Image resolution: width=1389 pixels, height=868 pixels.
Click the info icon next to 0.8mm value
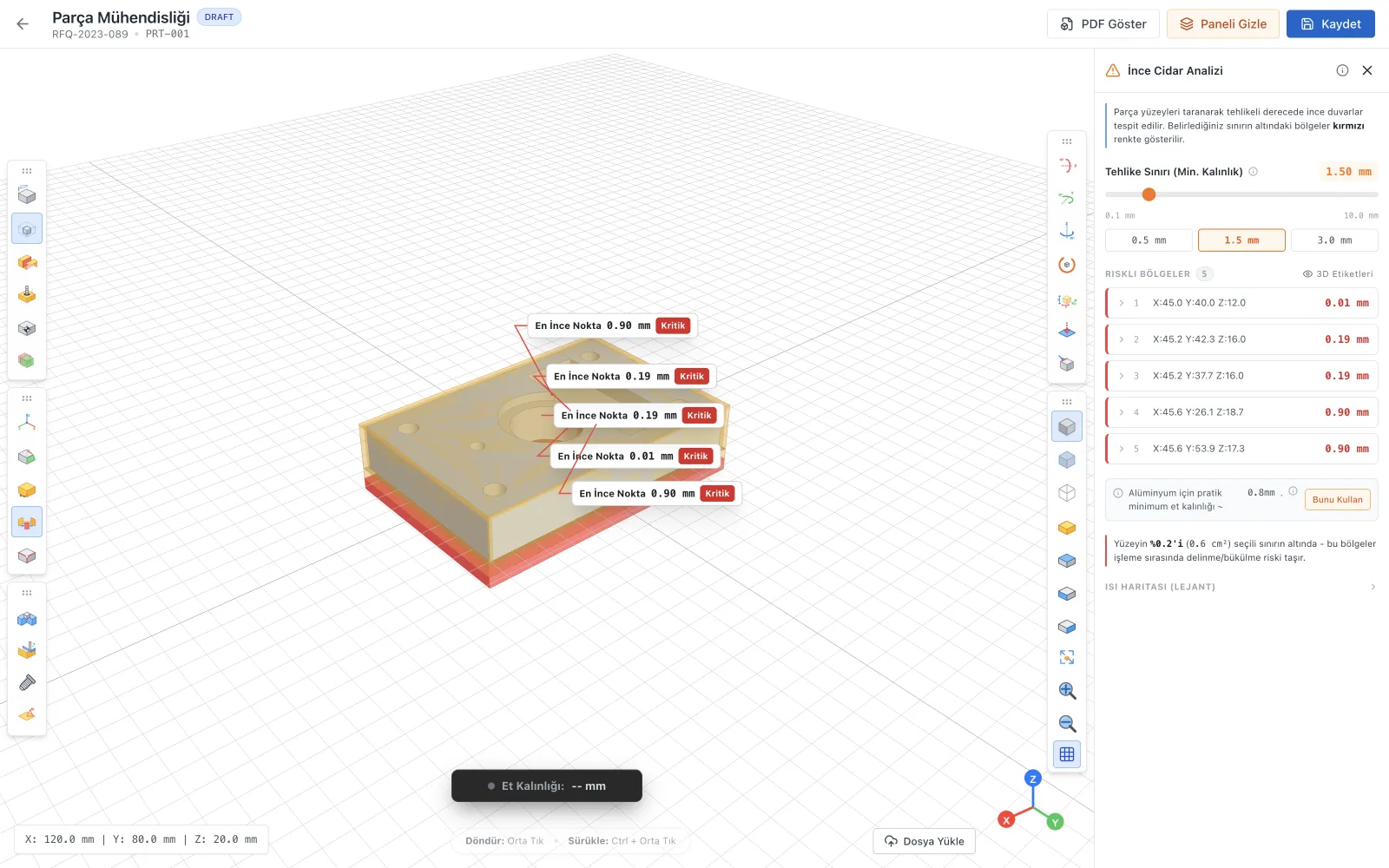pyautogui.click(x=1293, y=491)
